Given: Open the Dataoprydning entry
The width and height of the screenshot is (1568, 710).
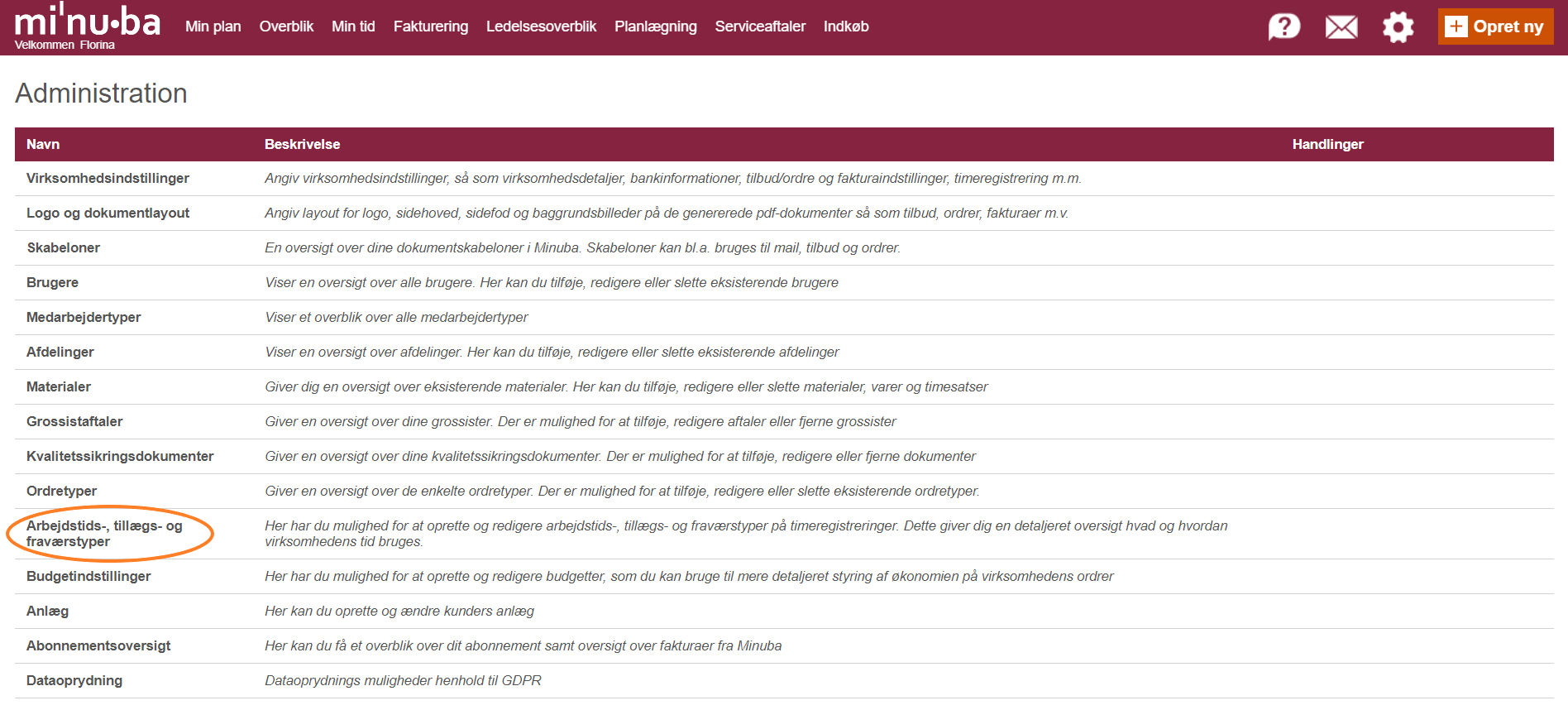Looking at the screenshot, I should tap(74, 680).
